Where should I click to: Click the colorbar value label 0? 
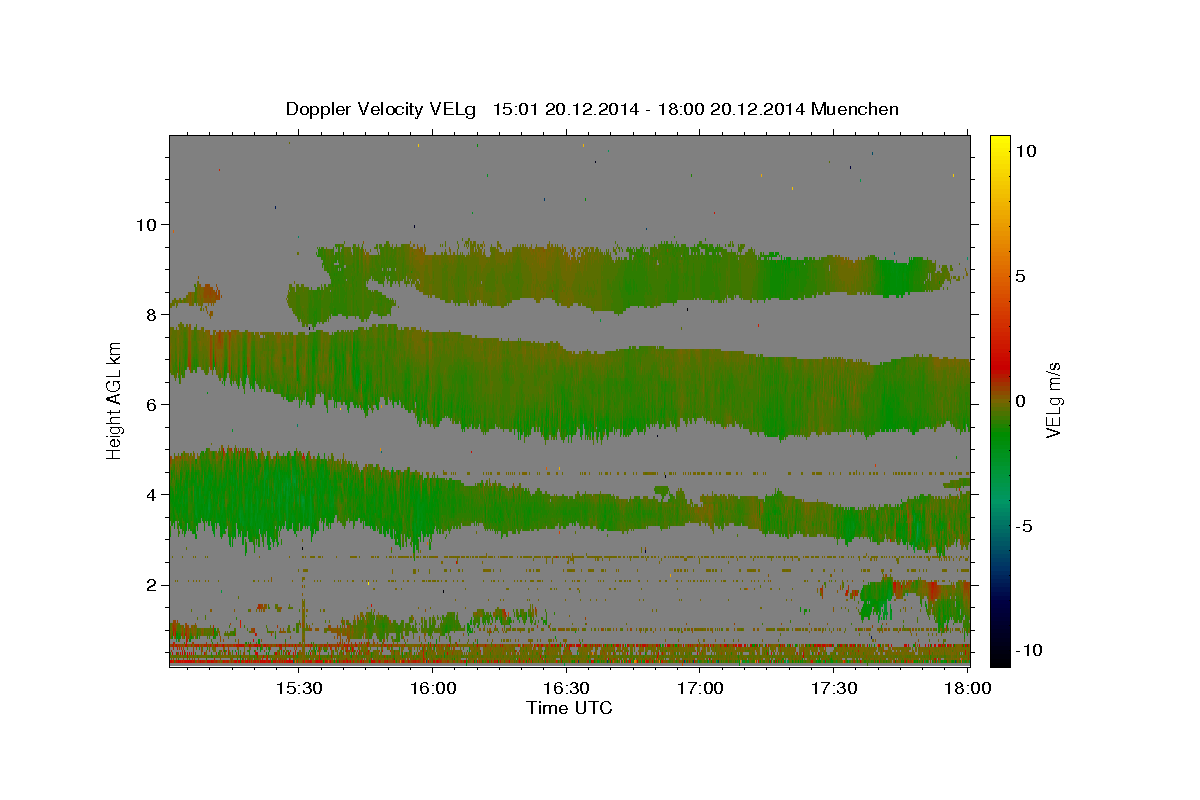click(1021, 401)
